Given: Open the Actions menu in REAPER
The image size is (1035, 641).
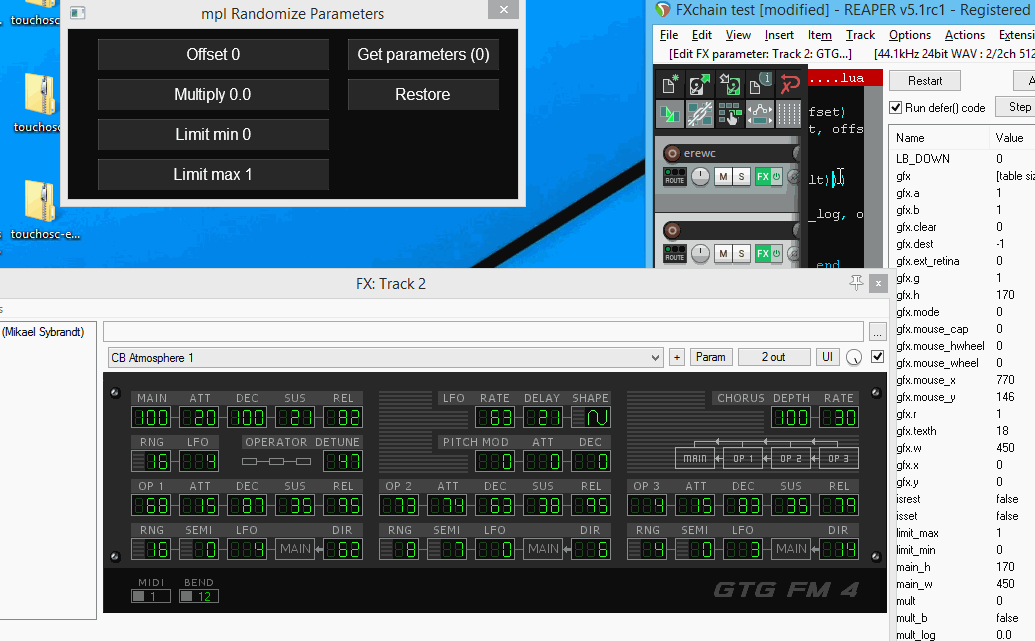Looking at the screenshot, I should click(964, 35).
